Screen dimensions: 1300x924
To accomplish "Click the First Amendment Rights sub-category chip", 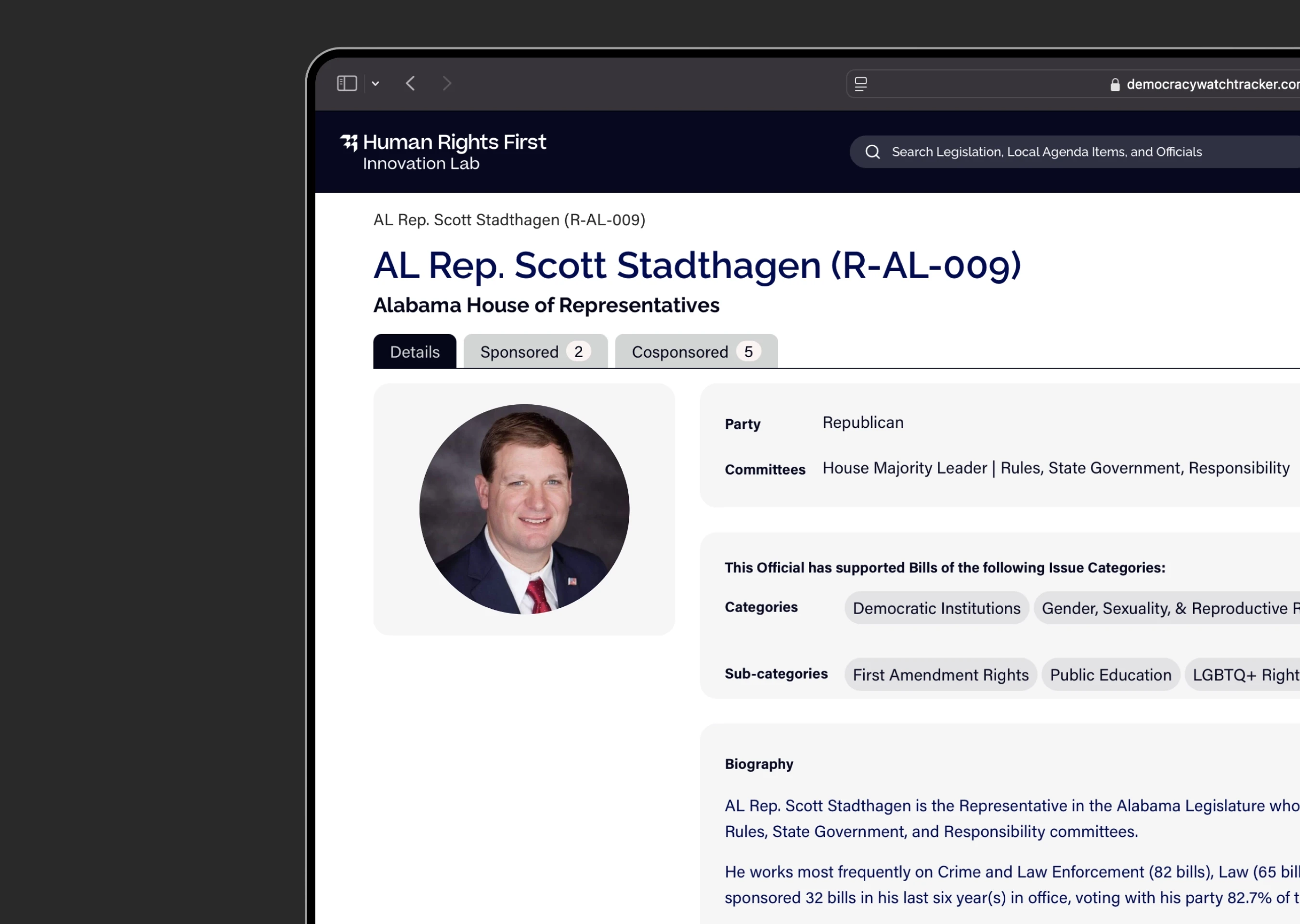I will pyautogui.click(x=940, y=675).
